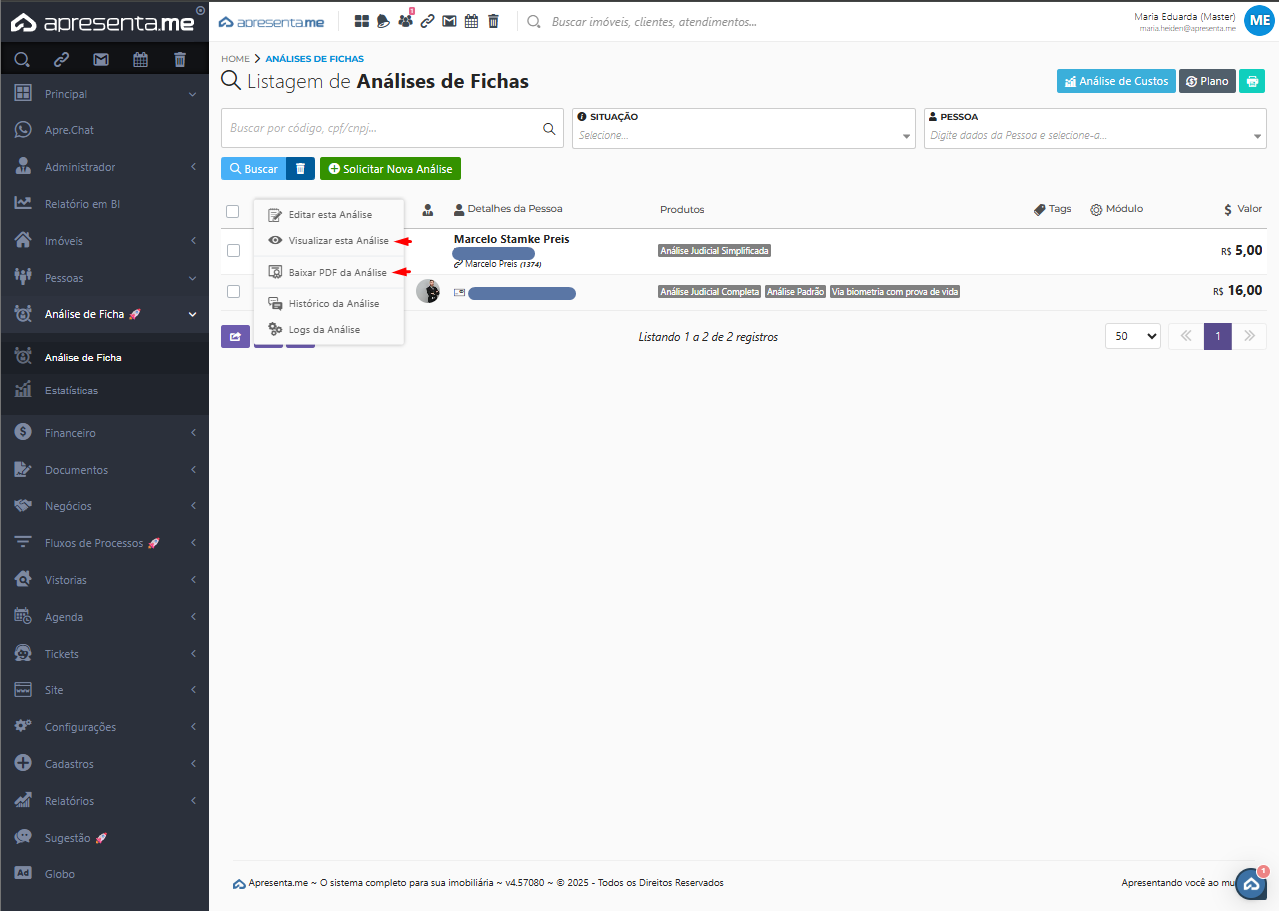Screen dimensions: 1279x911
Task: Open the 50 records per page dropdown
Action: tap(1132, 337)
